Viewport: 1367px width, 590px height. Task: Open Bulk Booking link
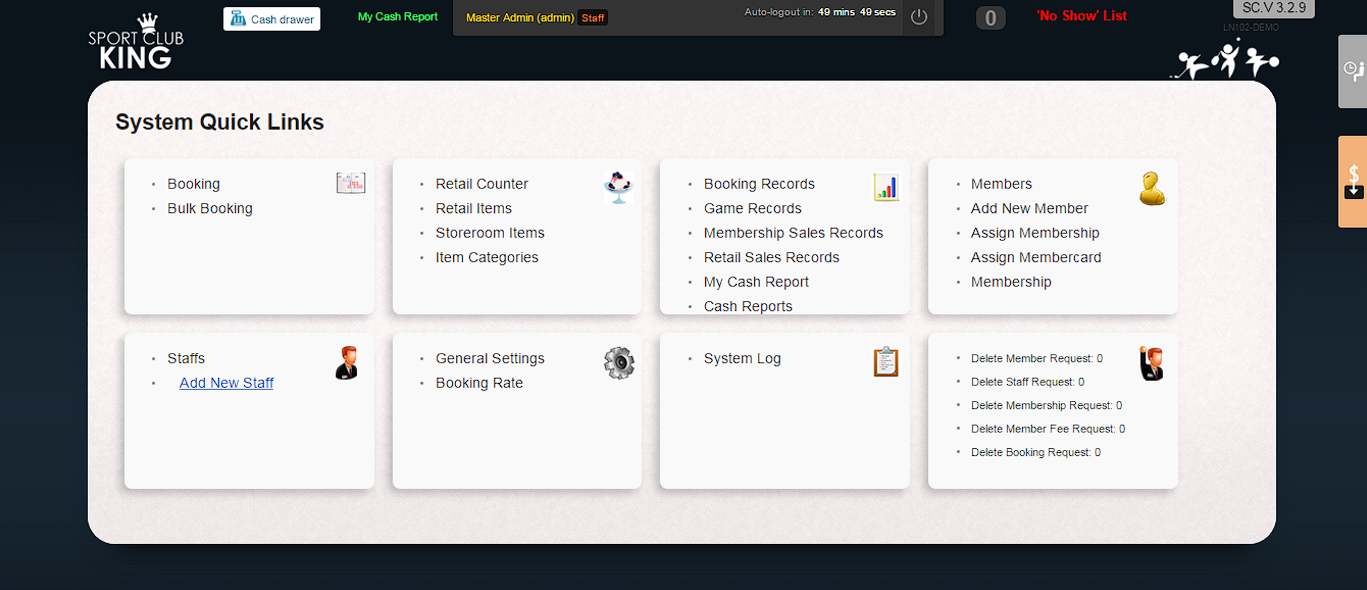tap(210, 208)
